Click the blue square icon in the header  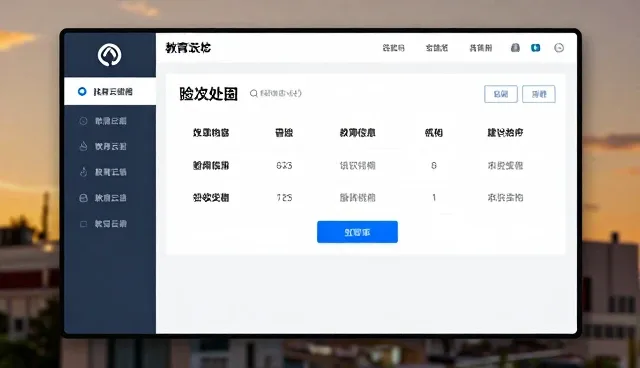pyautogui.click(x=536, y=48)
